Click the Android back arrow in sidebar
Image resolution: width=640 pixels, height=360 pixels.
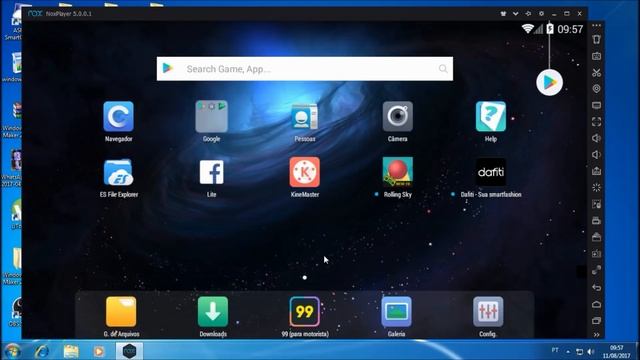[596, 288]
